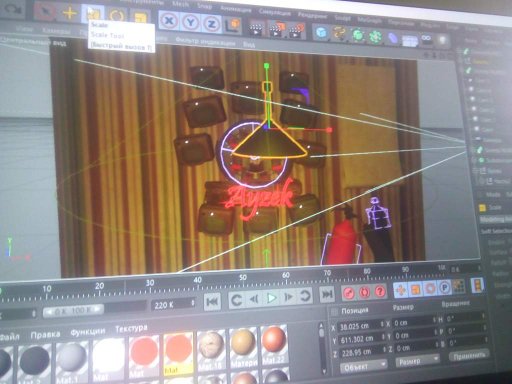512x384 pixels.
Task: Click the Render View clapperboard icon
Action: tap(256, 28)
